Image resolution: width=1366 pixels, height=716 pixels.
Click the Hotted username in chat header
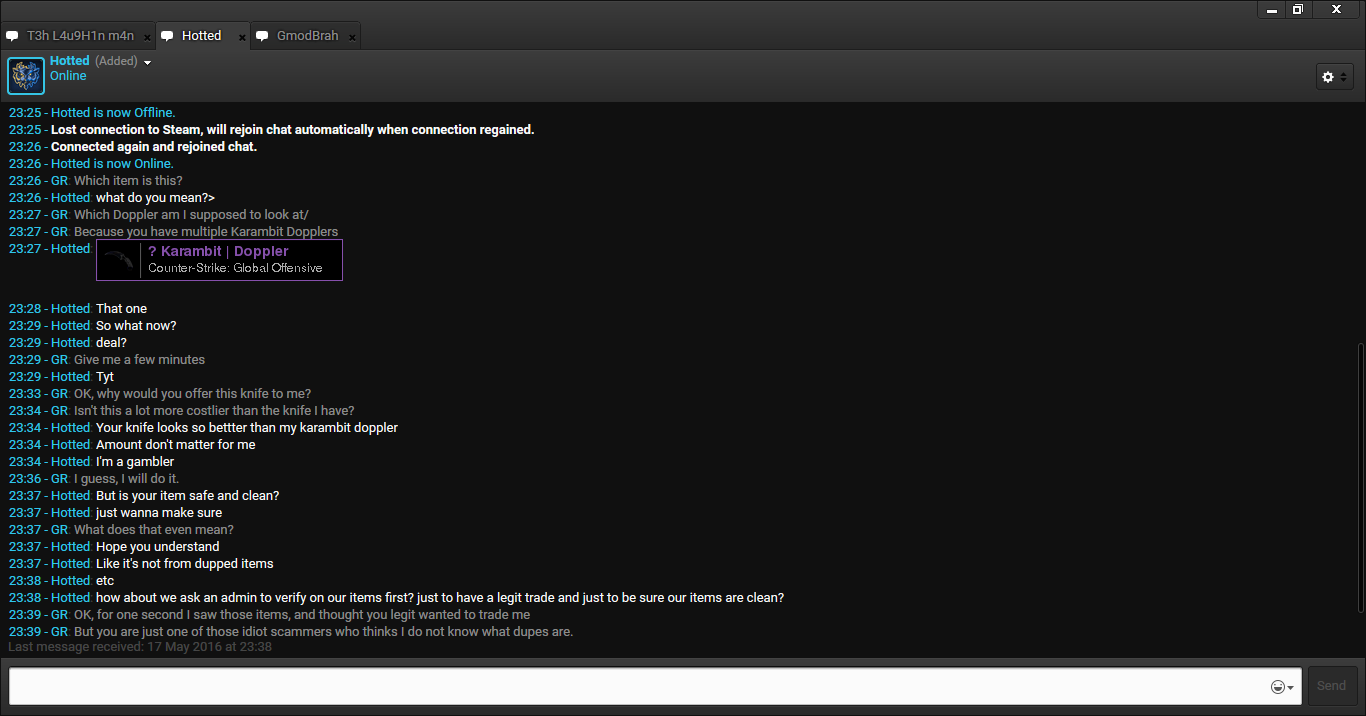tap(69, 61)
